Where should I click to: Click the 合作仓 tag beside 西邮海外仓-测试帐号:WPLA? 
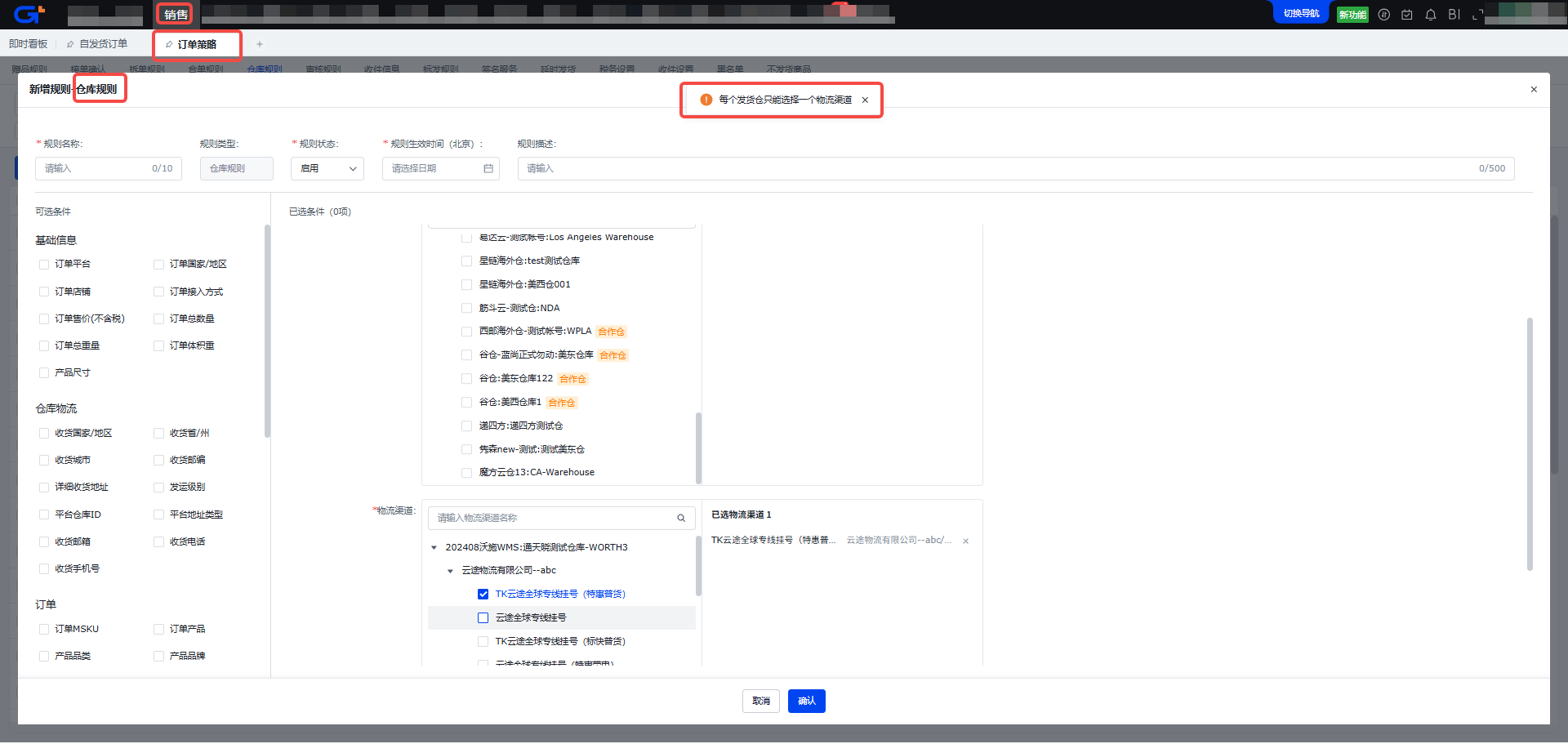[611, 332]
